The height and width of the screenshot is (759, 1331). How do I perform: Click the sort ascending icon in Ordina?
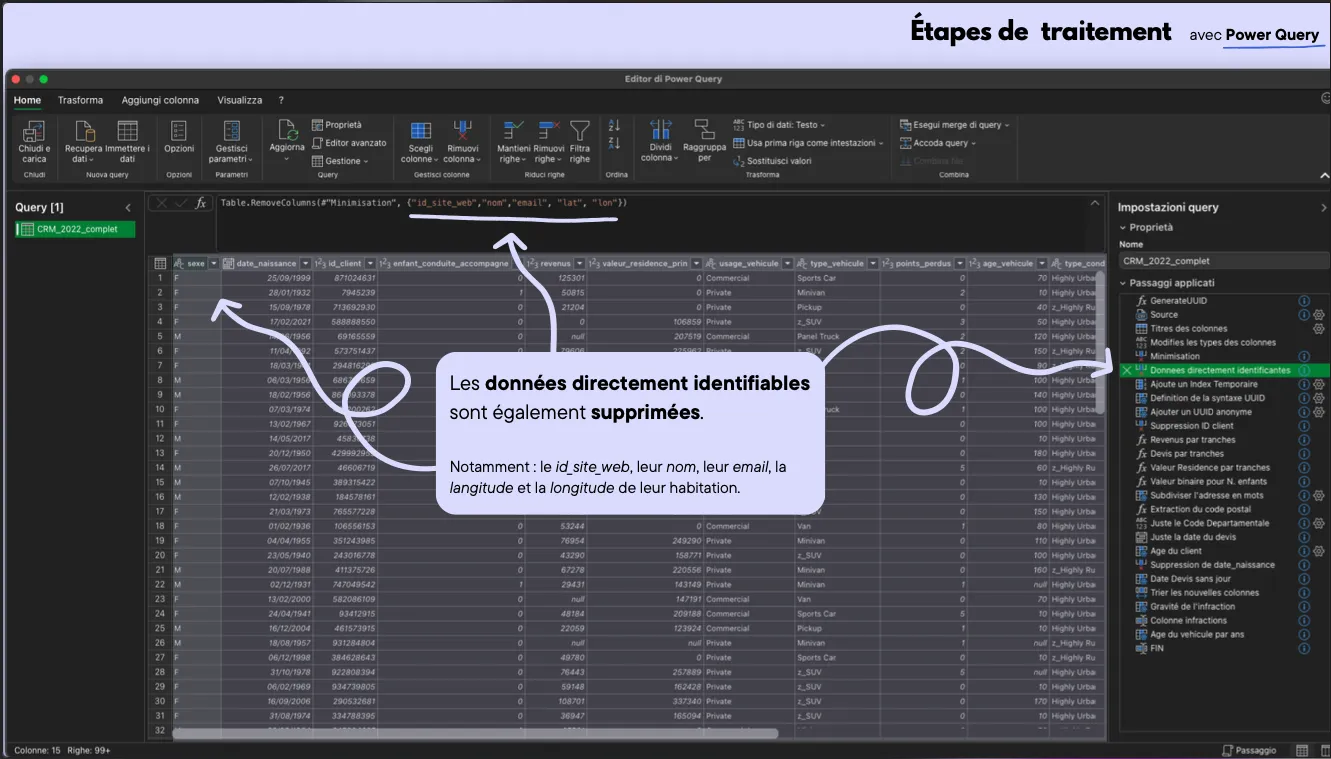pos(615,125)
